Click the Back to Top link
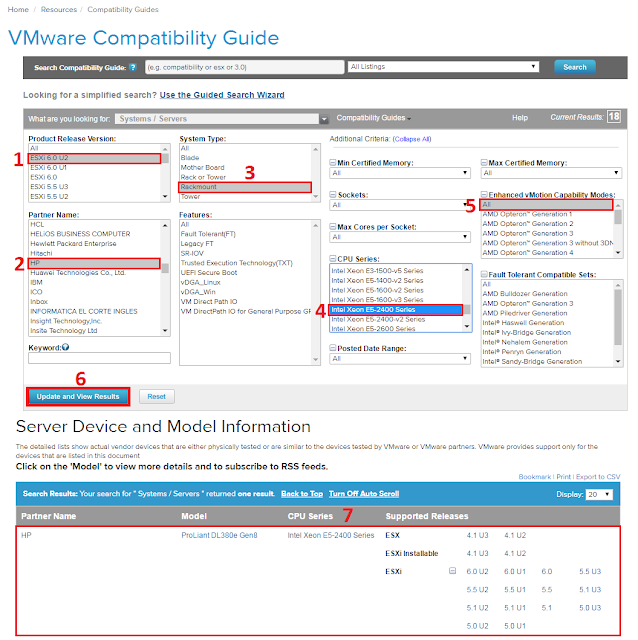Screen dimensions: 638x640 click(302, 494)
